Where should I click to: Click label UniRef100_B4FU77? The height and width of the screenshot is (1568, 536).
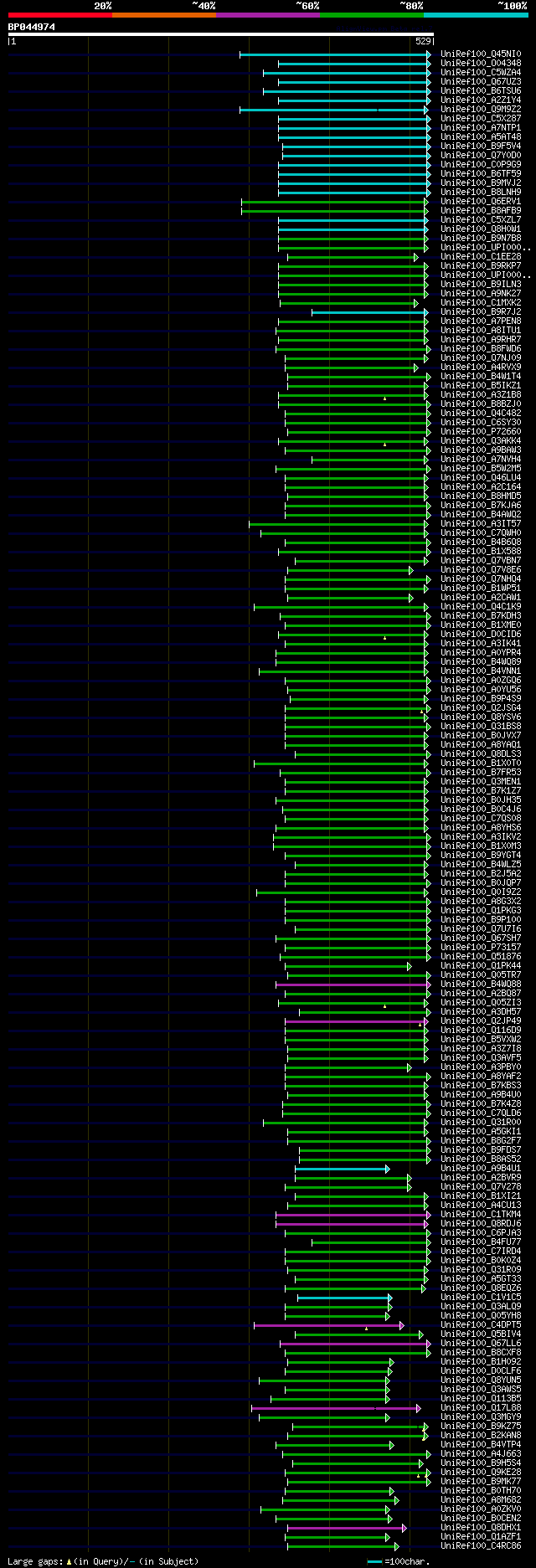(481, 1242)
